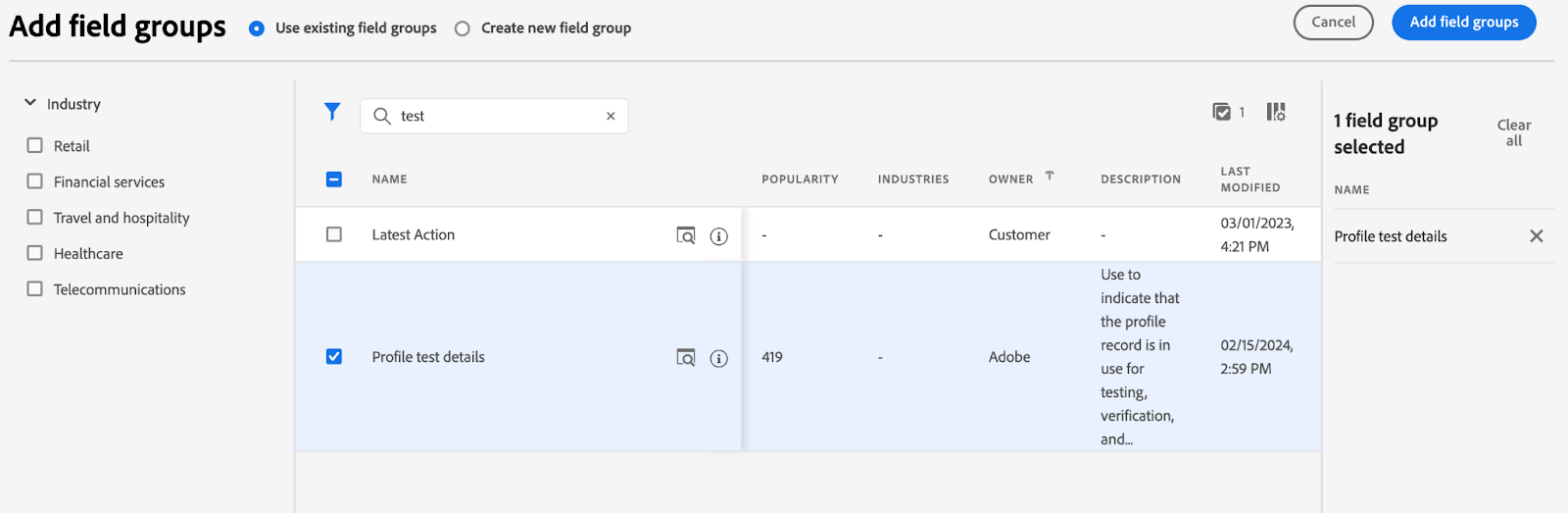The height and width of the screenshot is (513, 1568).
Task: Click the Cancel button
Action: (1334, 23)
